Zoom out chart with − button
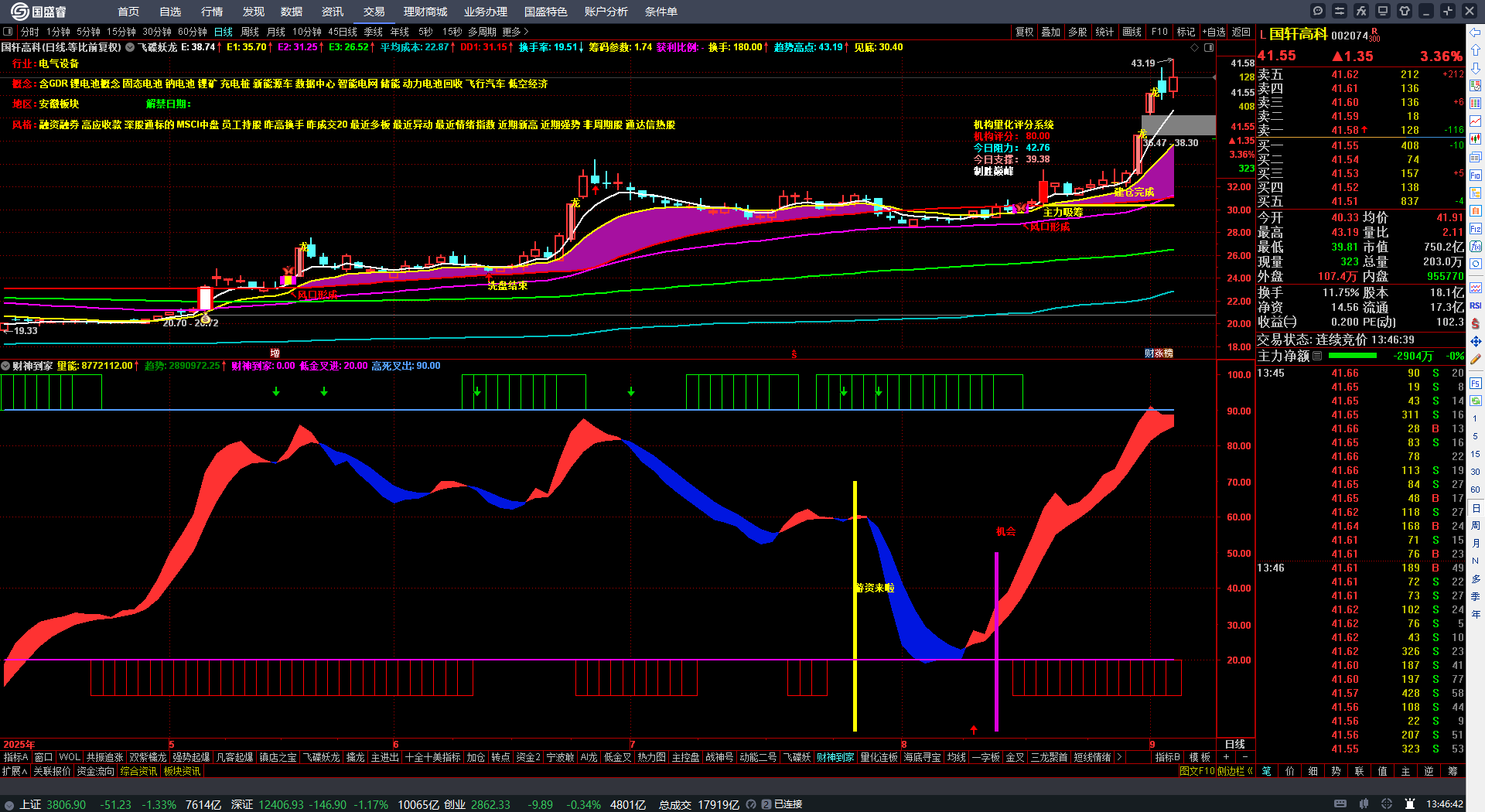The width and height of the screenshot is (1485, 812). pyautogui.click(x=1245, y=757)
